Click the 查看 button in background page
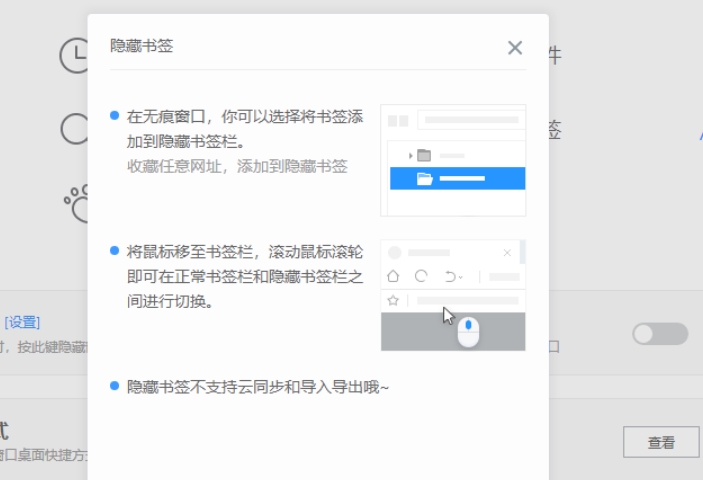The height and width of the screenshot is (480, 703). [661, 442]
